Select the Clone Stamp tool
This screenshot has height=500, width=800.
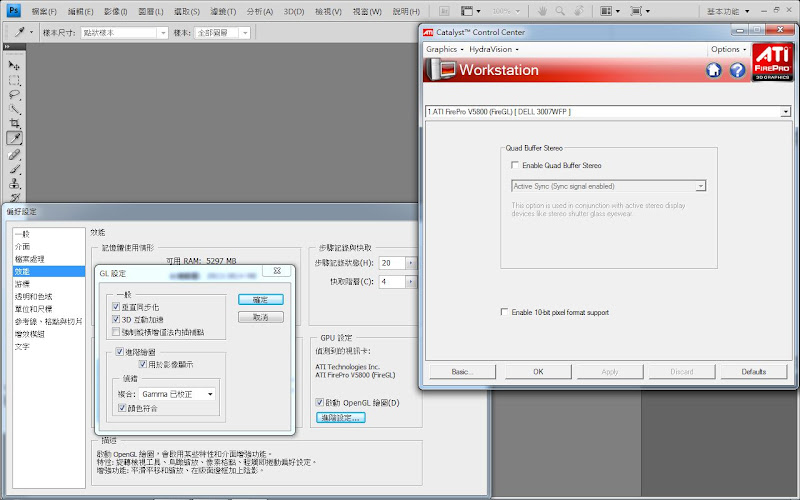(x=14, y=184)
